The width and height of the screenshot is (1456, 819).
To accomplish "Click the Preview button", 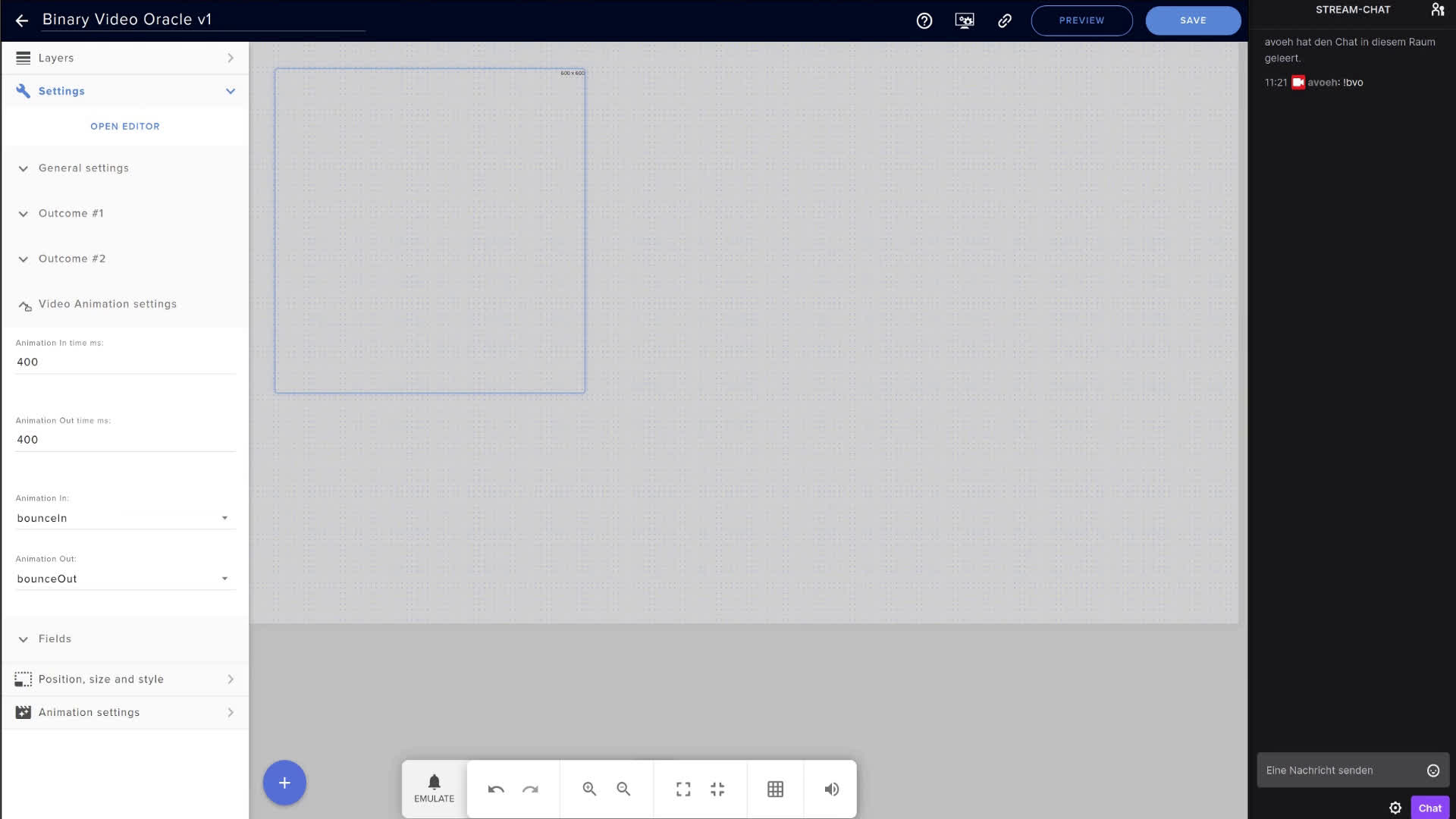I will [x=1081, y=20].
